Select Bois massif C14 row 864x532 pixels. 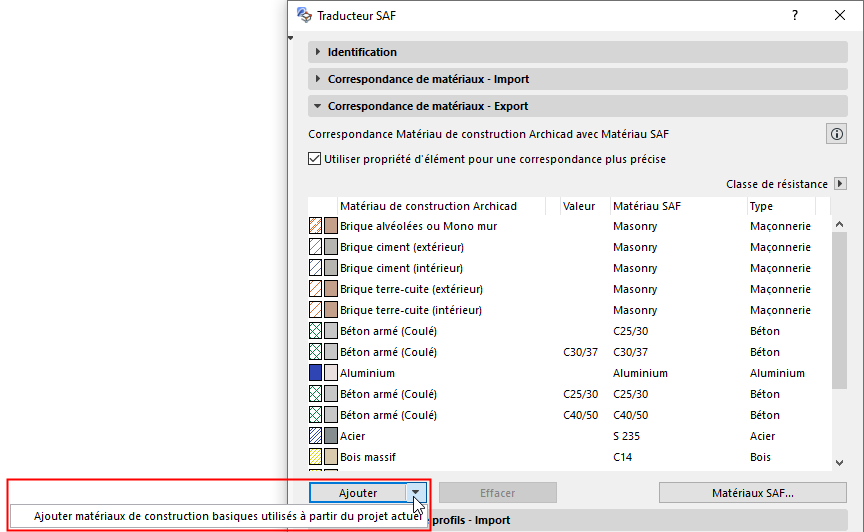(569, 456)
